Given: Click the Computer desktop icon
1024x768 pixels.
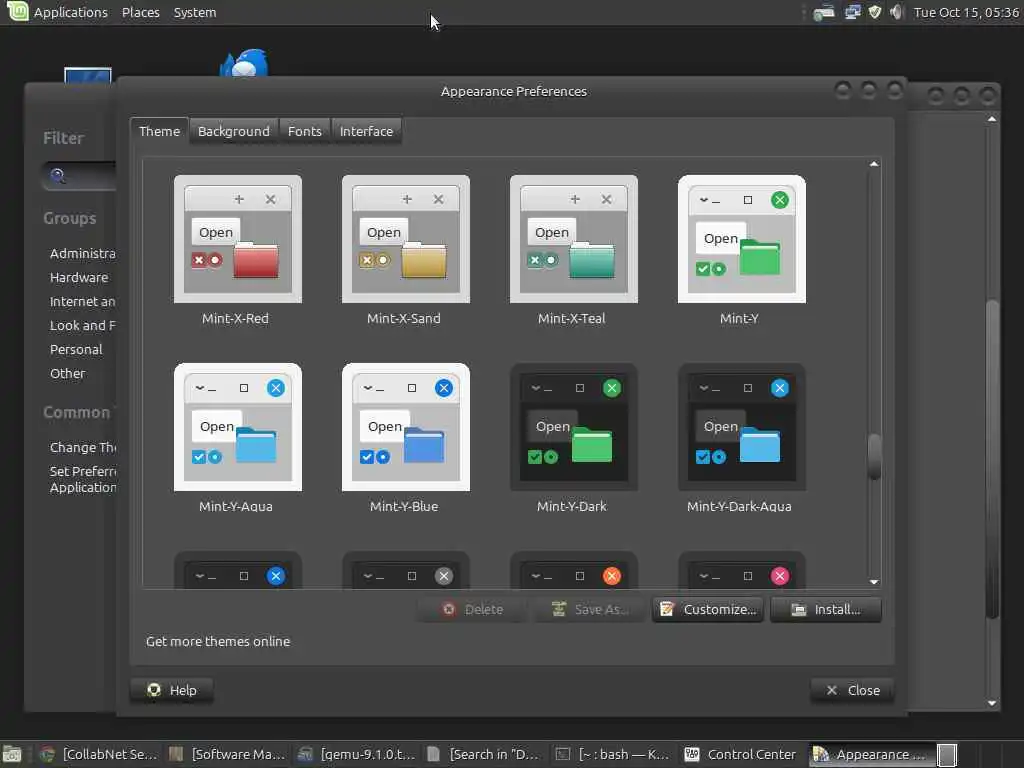Looking at the screenshot, I should (x=88, y=74).
